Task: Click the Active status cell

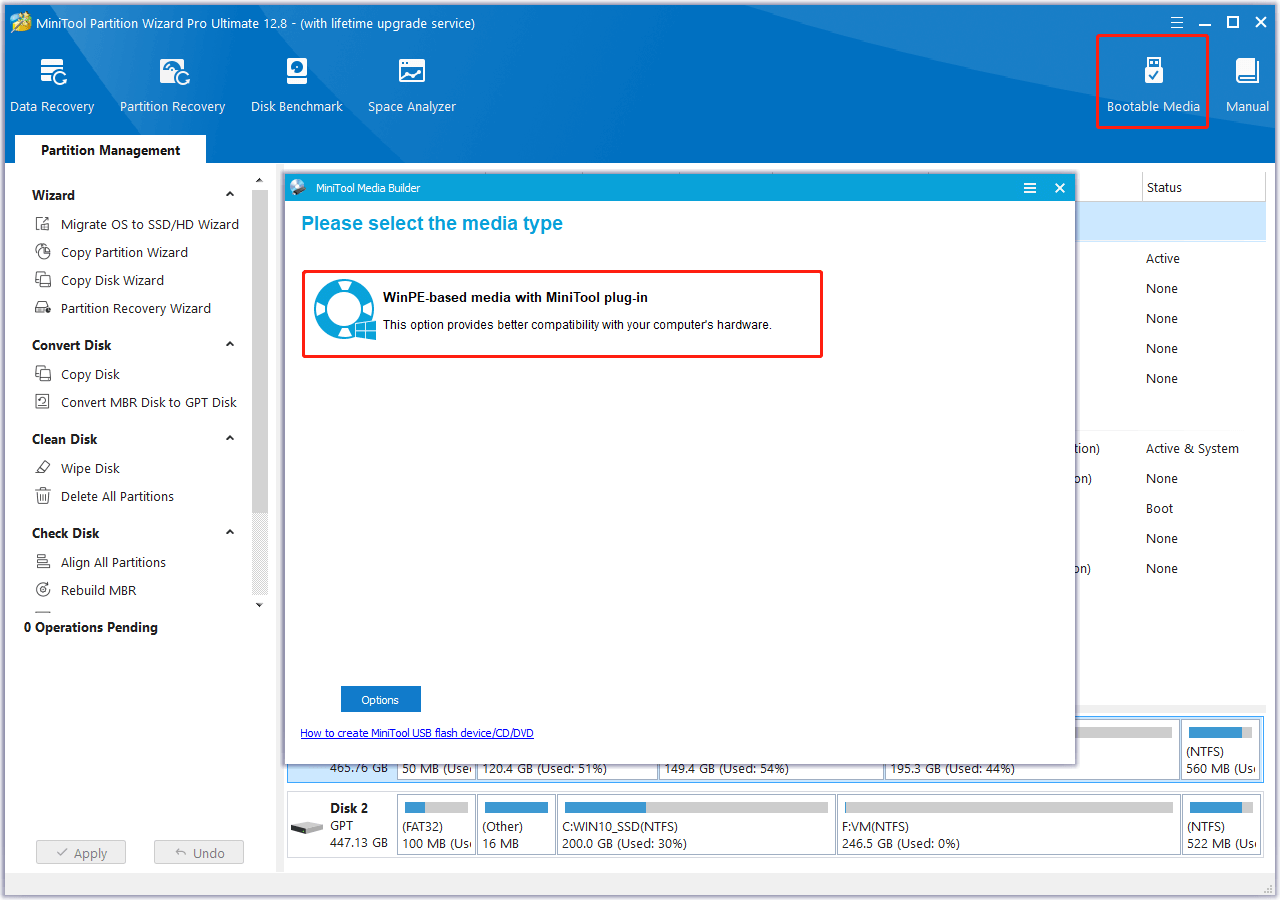Action: (x=1162, y=258)
